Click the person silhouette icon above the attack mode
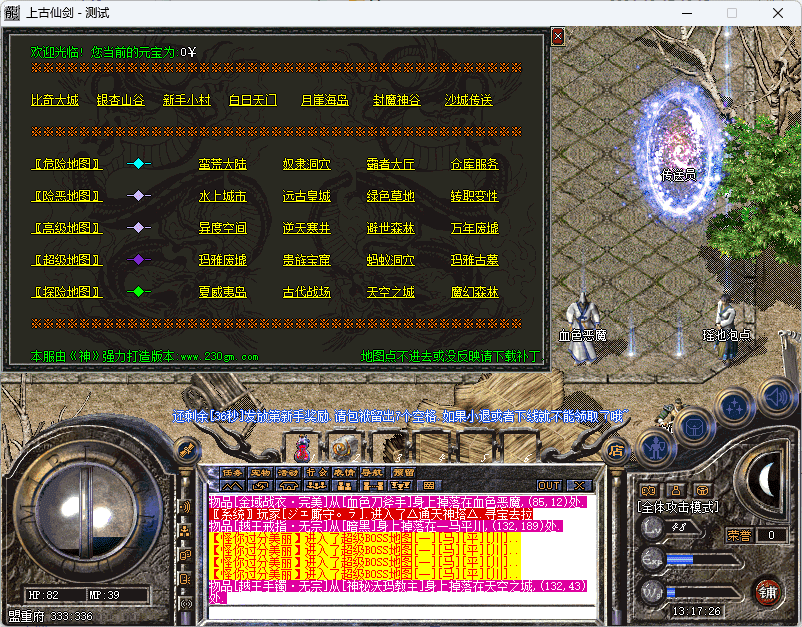 pyautogui.click(x=676, y=490)
